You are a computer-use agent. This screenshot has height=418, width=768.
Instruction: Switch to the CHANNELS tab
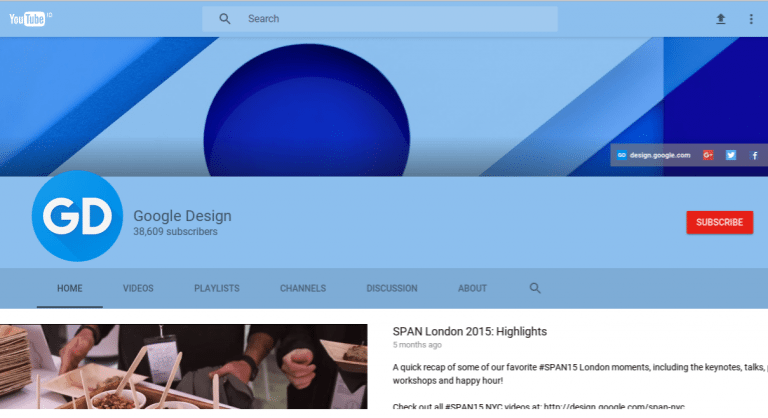click(303, 288)
